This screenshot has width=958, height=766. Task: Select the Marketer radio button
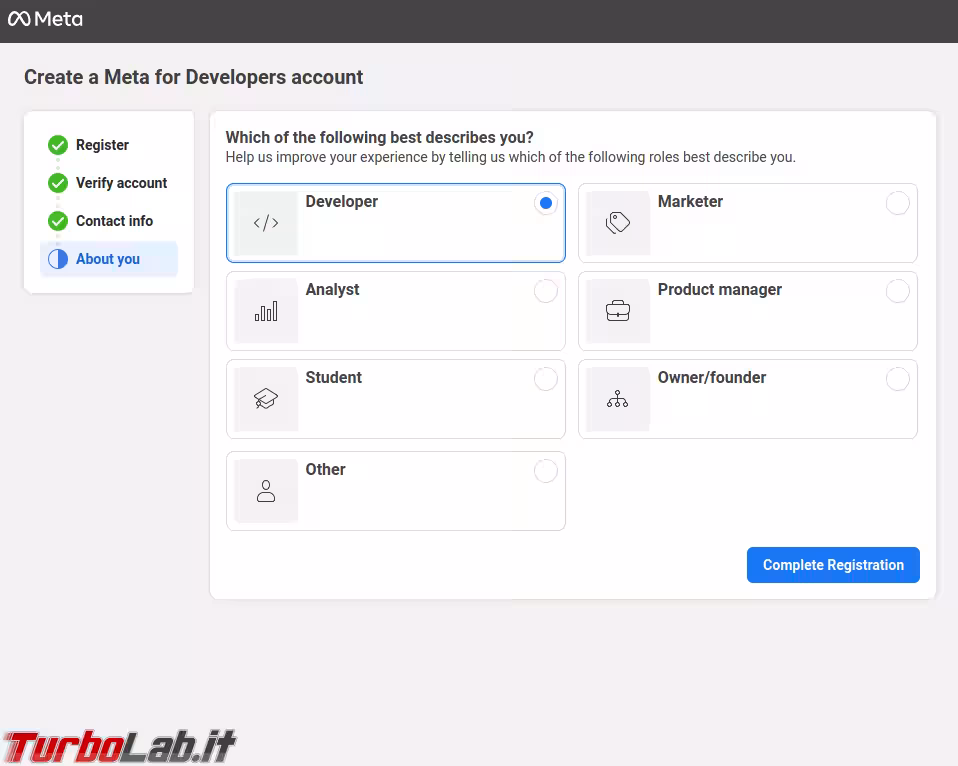click(x=897, y=203)
